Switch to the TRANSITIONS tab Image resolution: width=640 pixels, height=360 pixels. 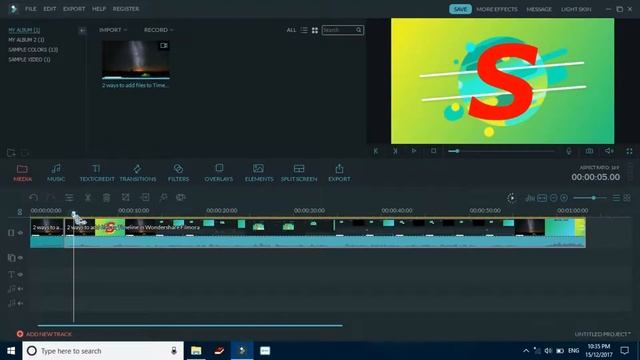click(138, 173)
